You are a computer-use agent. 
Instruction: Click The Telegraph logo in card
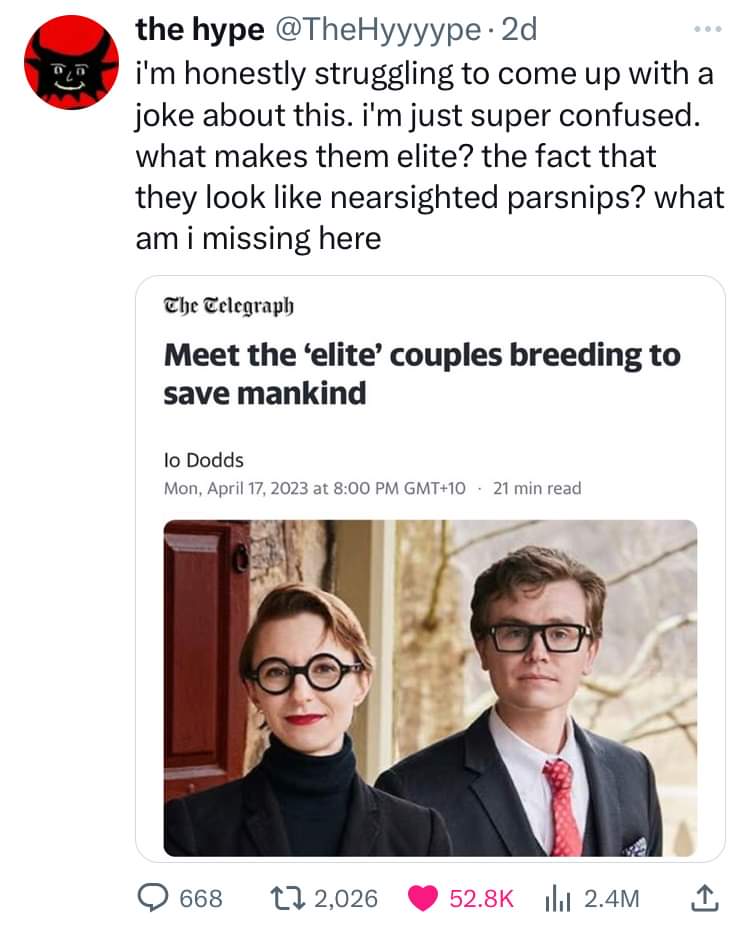(x=230, y=305)
